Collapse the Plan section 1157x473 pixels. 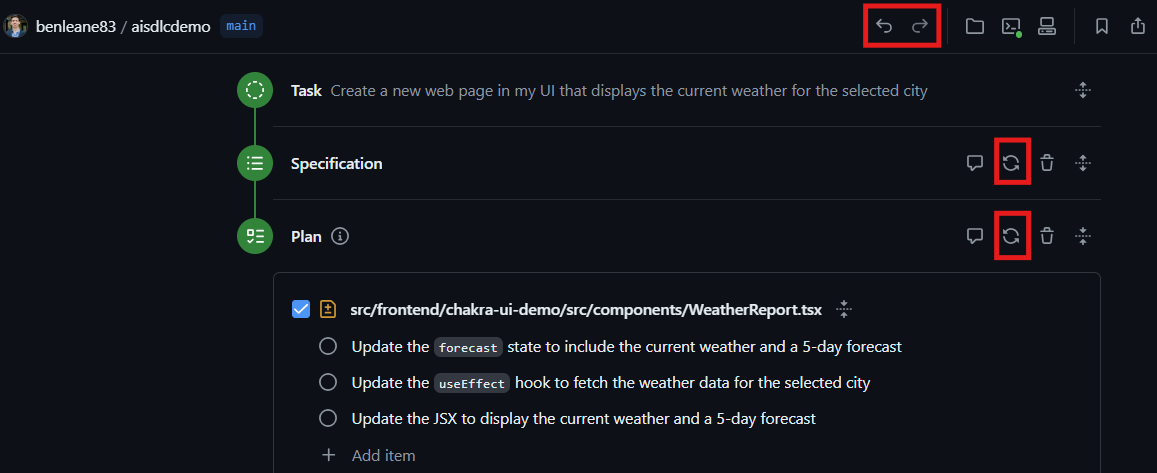tap(1082, 236)
